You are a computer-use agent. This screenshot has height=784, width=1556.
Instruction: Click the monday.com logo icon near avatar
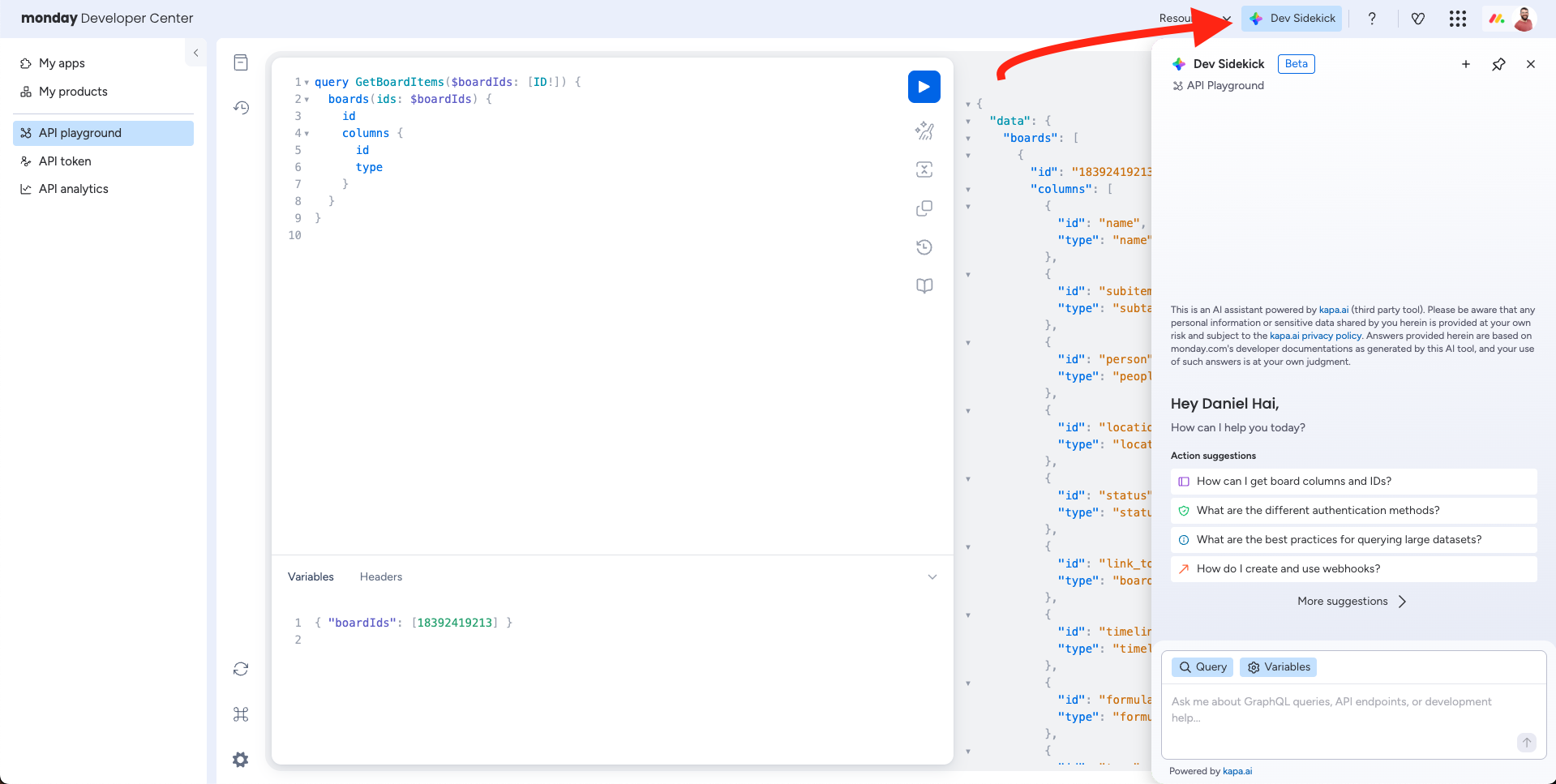point(1497,19)
